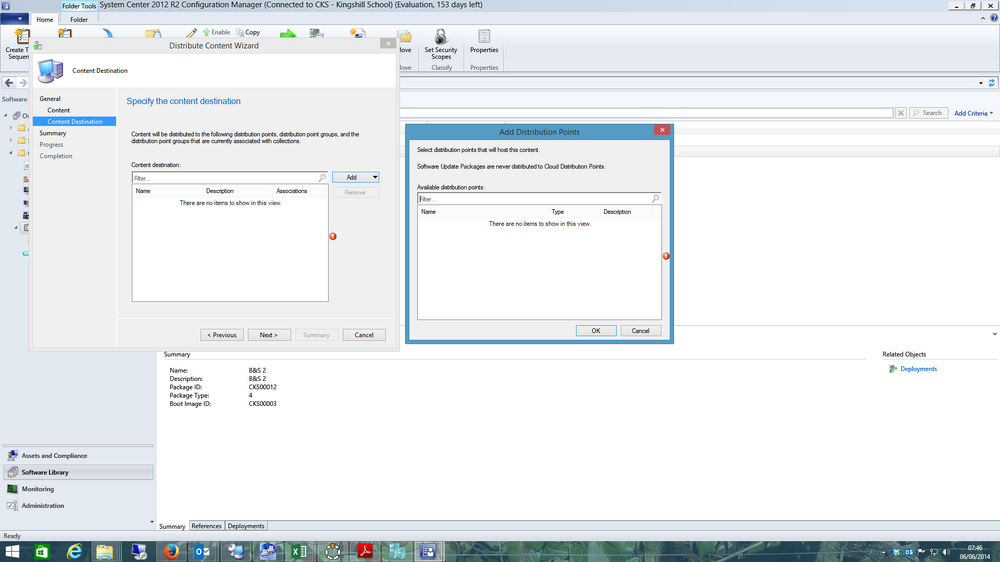Screen dimensions: 1000x562
Task: Open Firefox from the taskbar
Action: pos(171,551)
